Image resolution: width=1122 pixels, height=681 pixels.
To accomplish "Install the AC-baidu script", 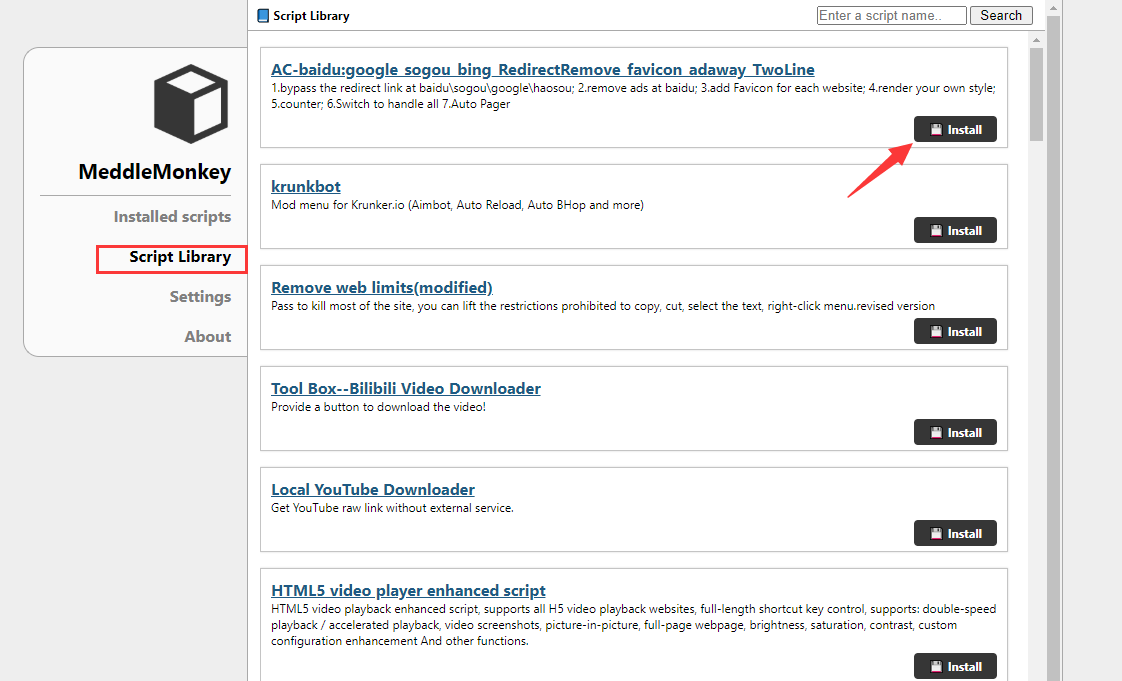I will pos(955,129).
